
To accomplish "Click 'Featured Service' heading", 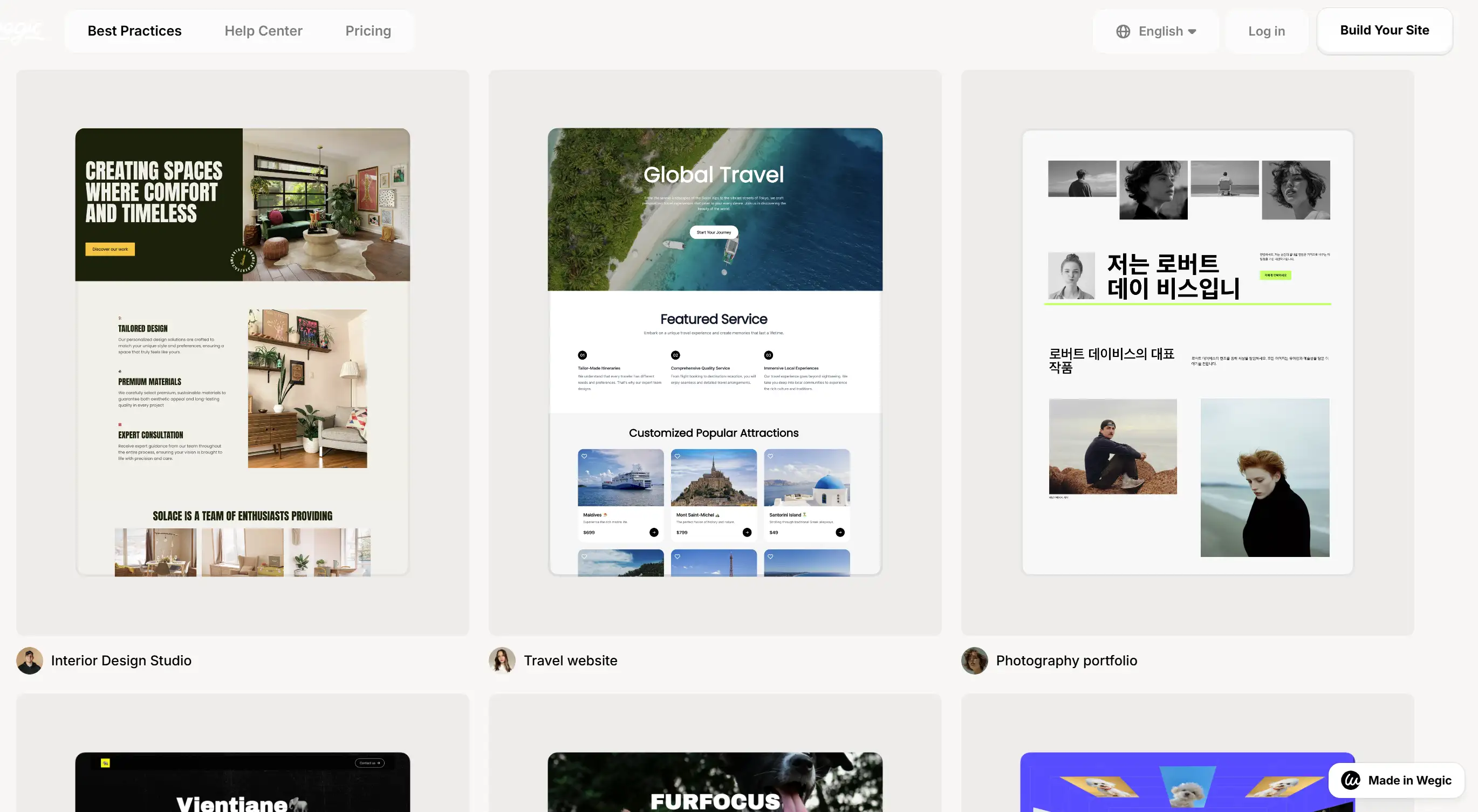I will pyautogui.click(x=714, y=319).
